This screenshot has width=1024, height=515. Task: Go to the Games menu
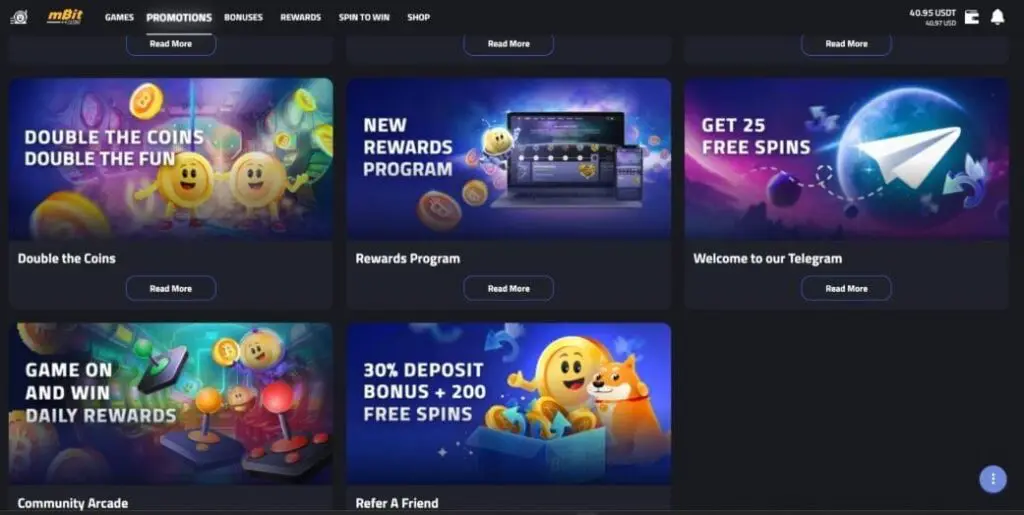[x=119, y=18]
